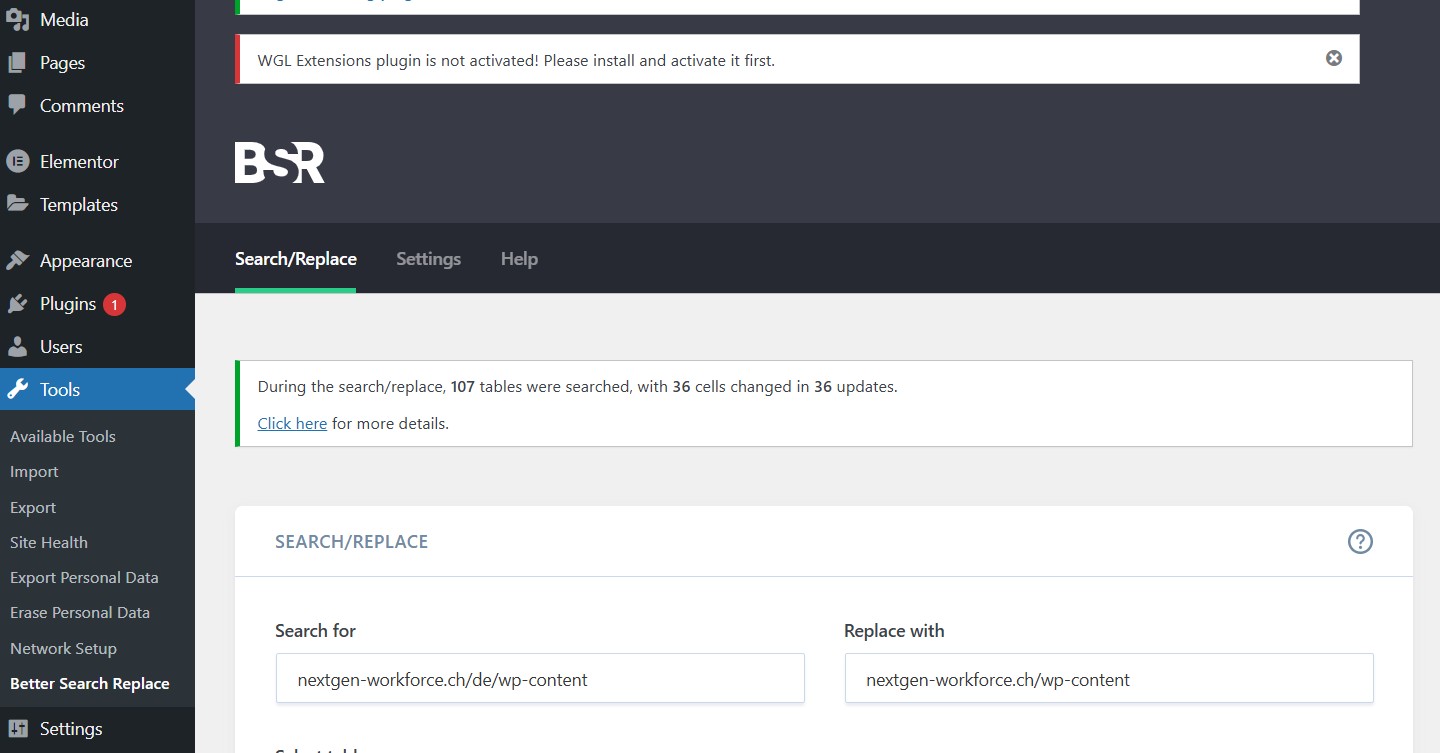Click the Media icon in sidebar
Viewport: 1440px width, 753px height.
(x=17, y=20)
